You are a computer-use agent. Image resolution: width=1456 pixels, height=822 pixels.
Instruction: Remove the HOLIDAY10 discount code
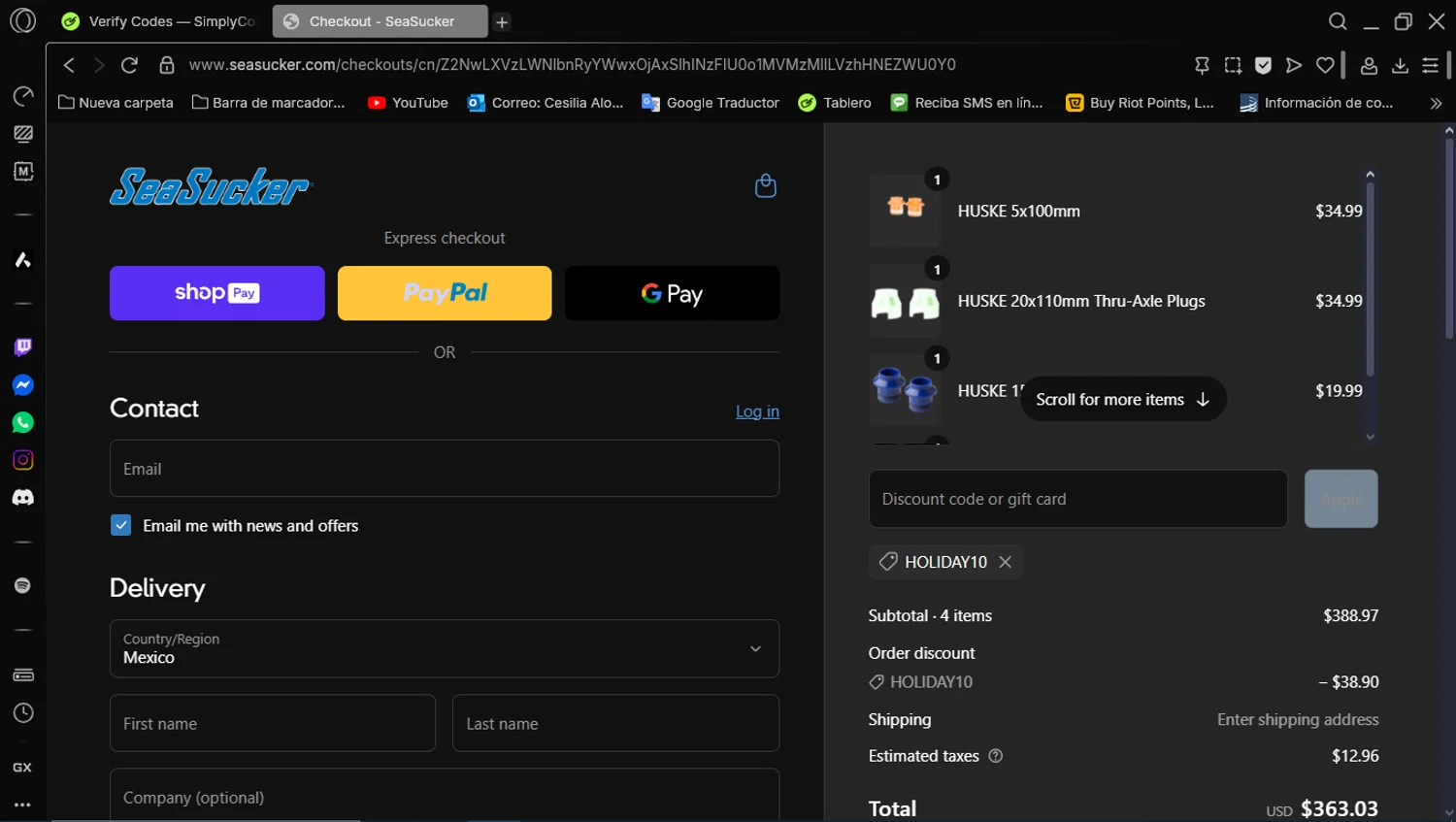(1006, 562)
